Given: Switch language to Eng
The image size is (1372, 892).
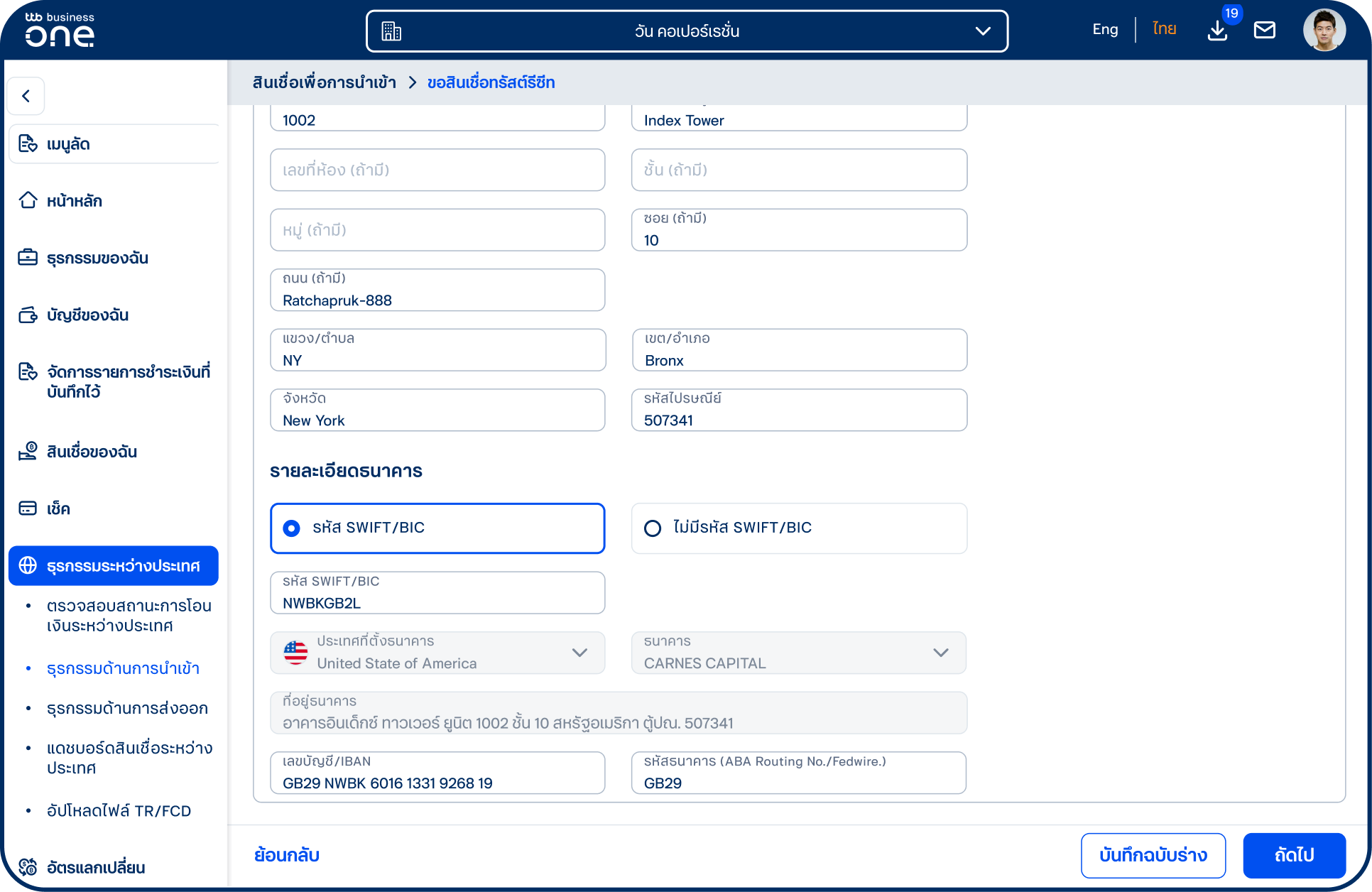Looking at the screenshot, I should 1105,29.
